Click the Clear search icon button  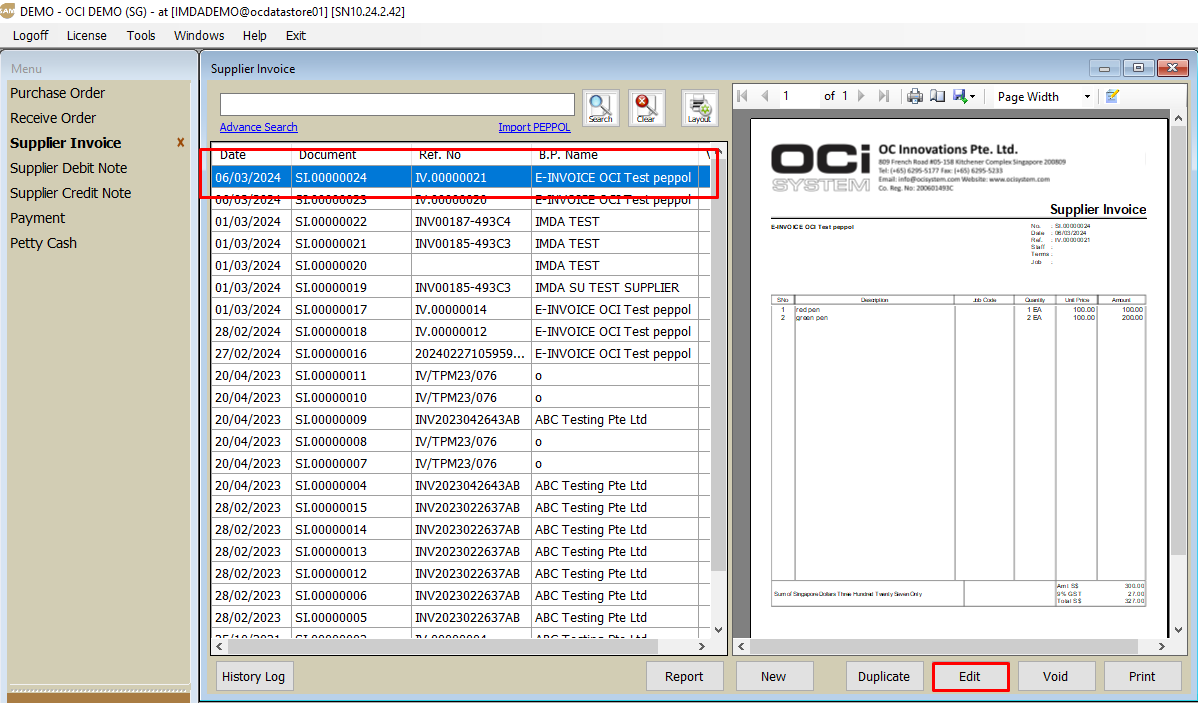(x=647, y=108)
